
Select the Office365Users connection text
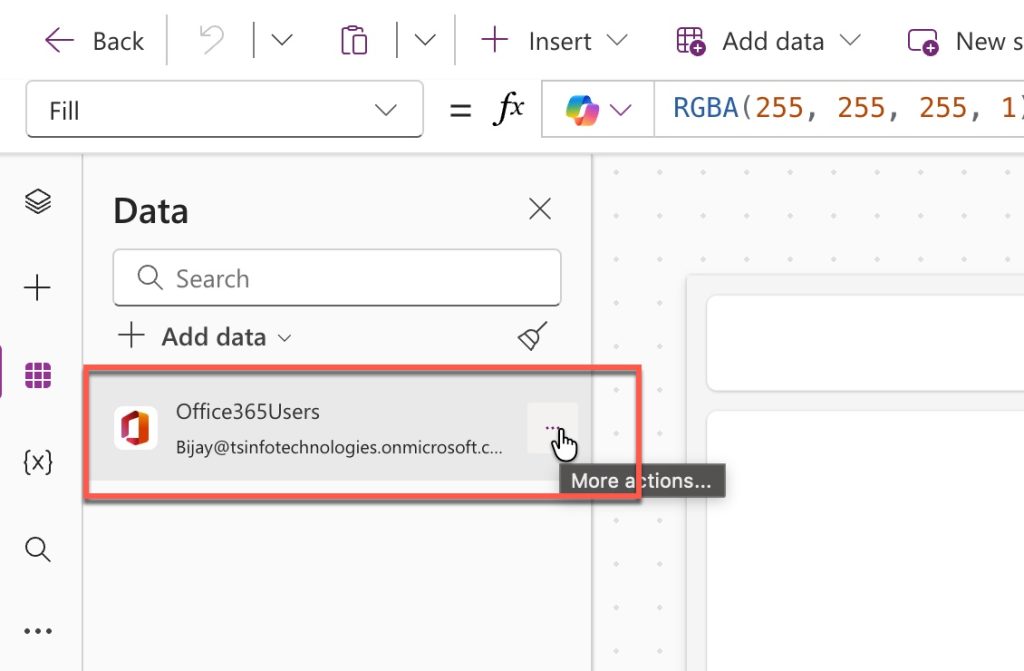click(248, 412)
